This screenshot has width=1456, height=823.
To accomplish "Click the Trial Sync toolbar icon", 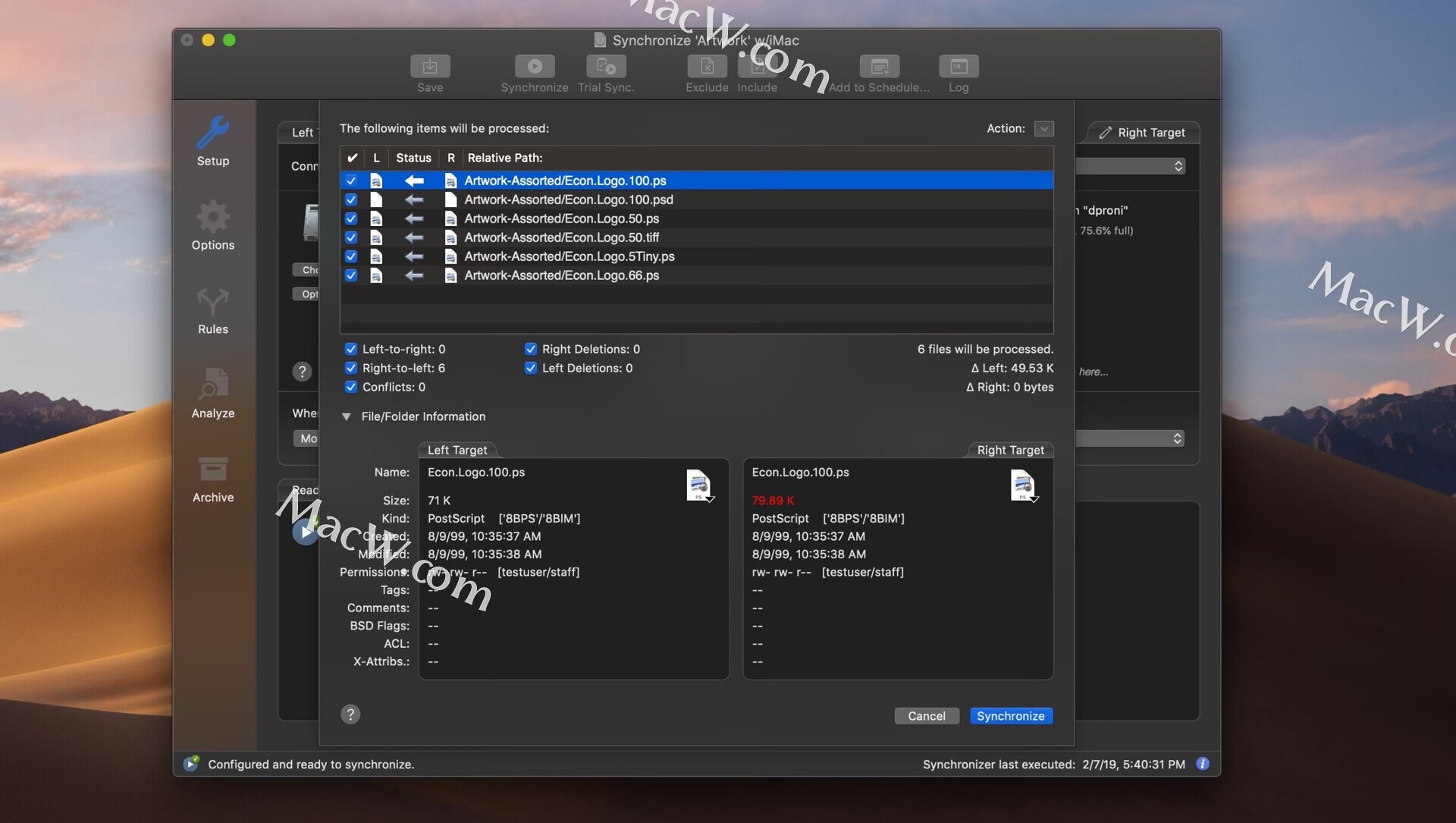I will point(605,67).
